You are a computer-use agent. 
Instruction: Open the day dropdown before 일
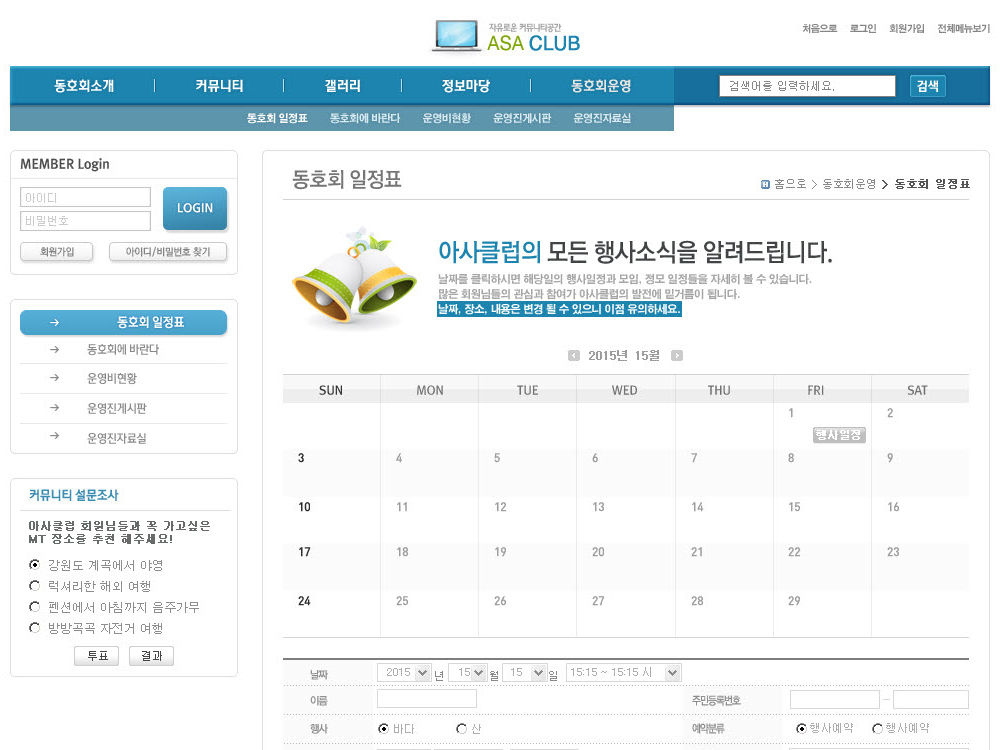tap(525, 673)
